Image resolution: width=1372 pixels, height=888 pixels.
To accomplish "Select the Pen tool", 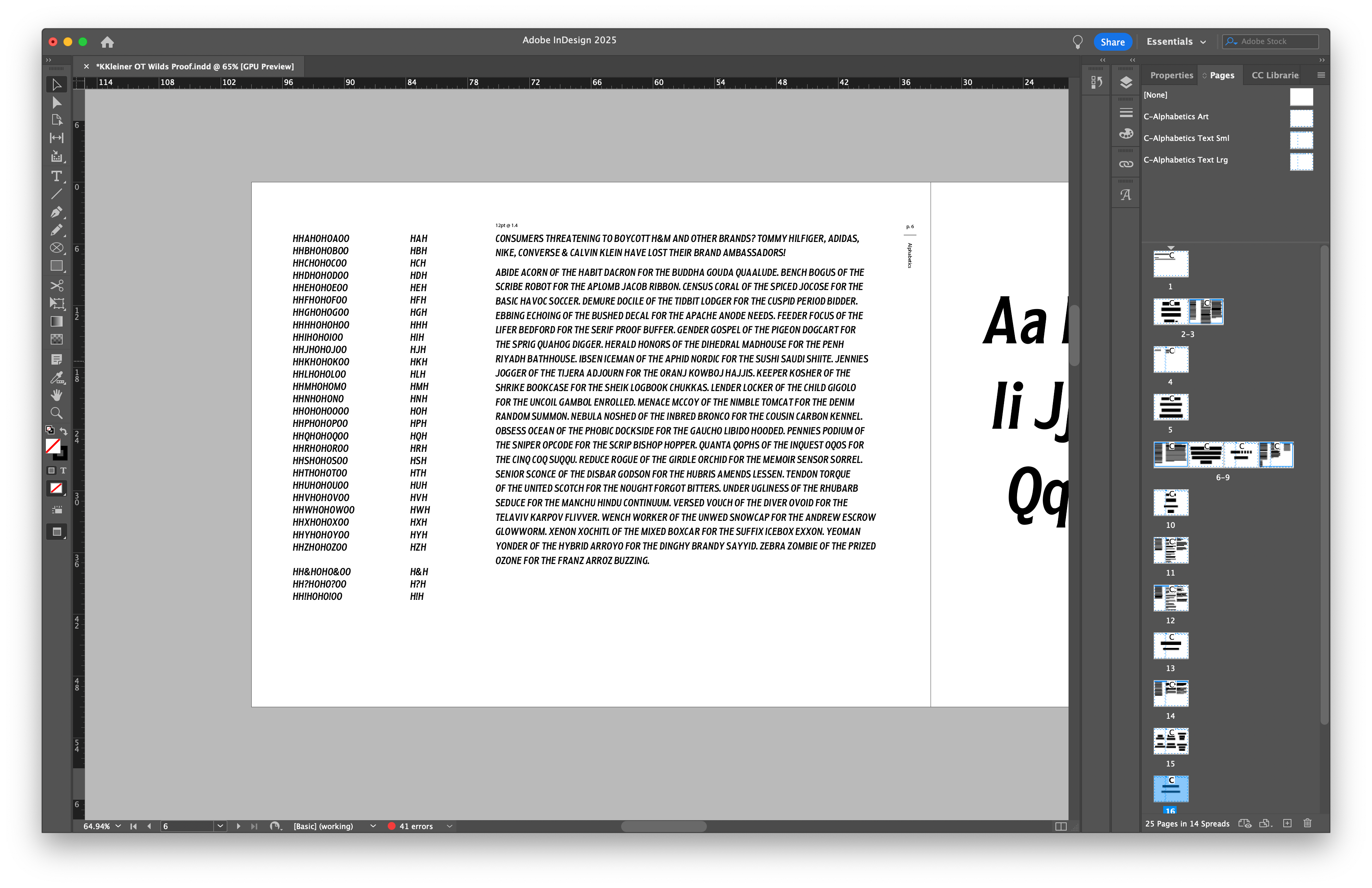I will [57, 212].
